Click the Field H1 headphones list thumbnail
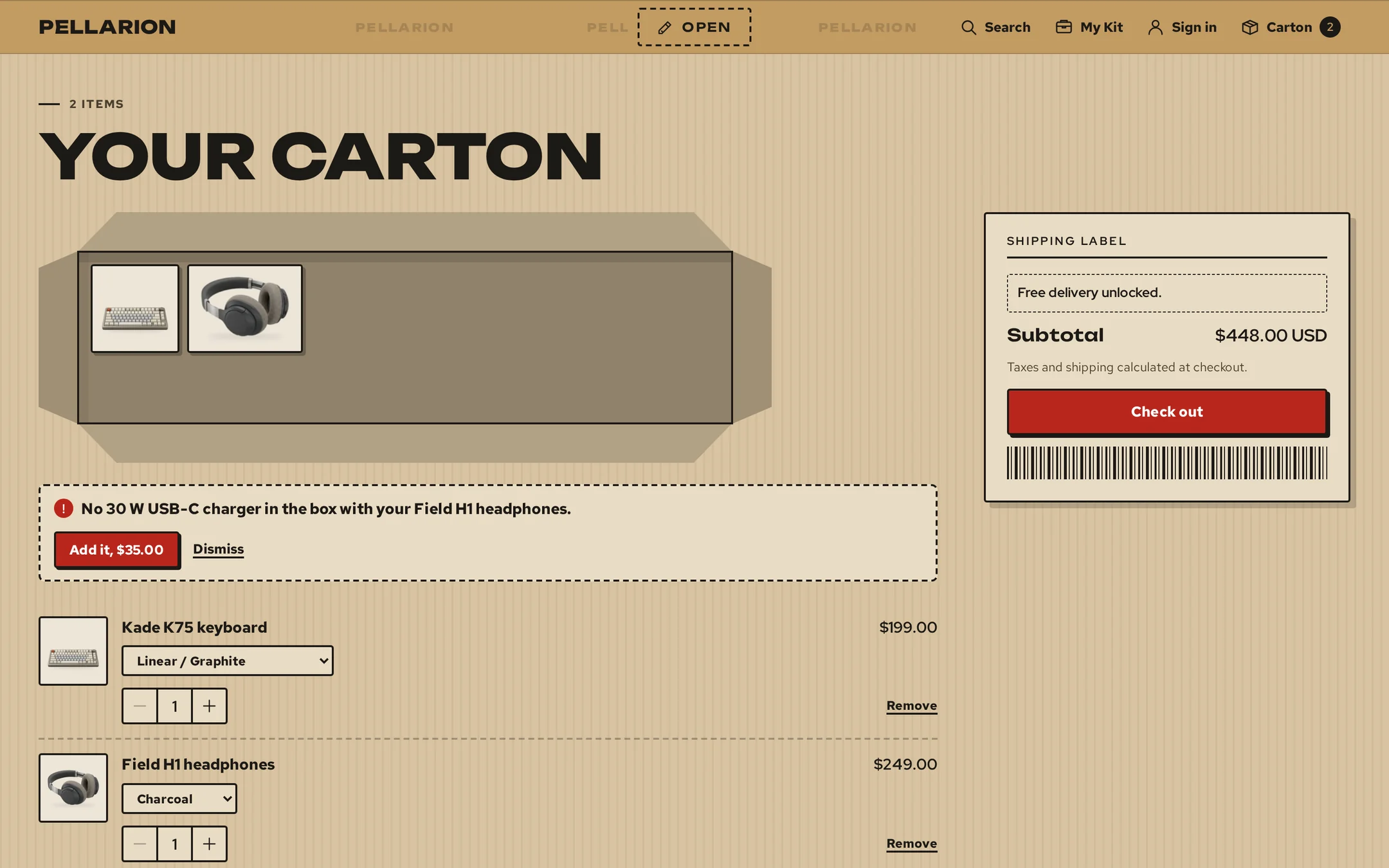 [73, 788]
